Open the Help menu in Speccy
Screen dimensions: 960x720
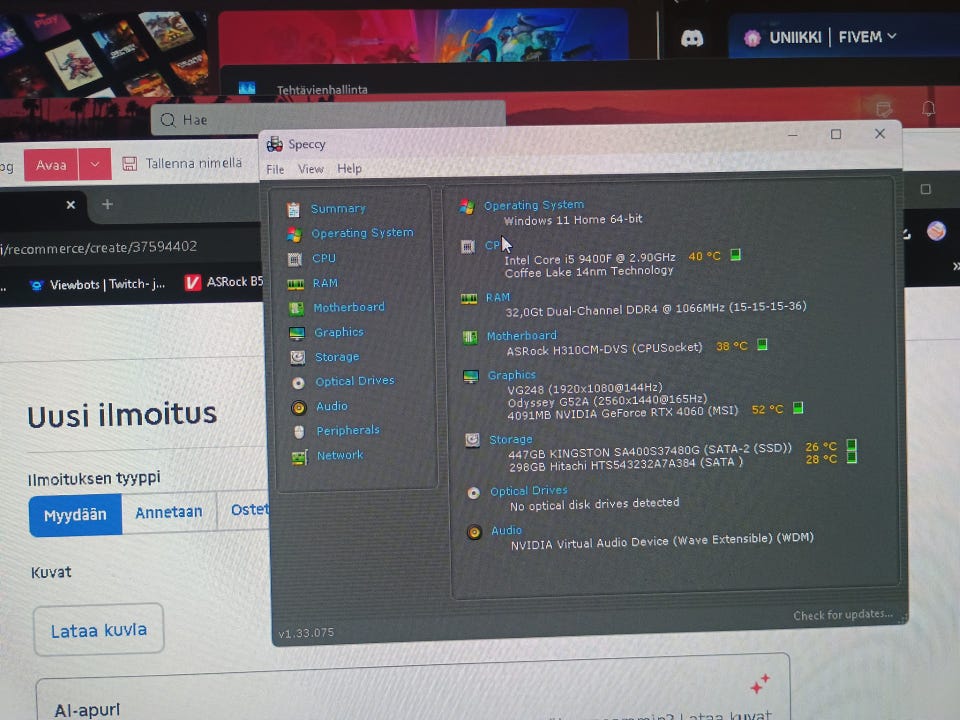[349, 168]
